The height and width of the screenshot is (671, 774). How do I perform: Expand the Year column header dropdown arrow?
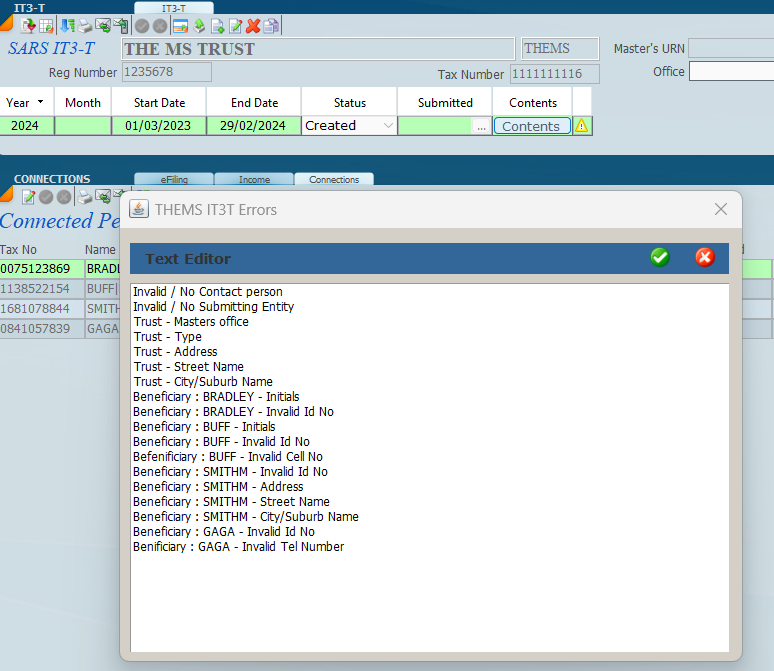41,102
